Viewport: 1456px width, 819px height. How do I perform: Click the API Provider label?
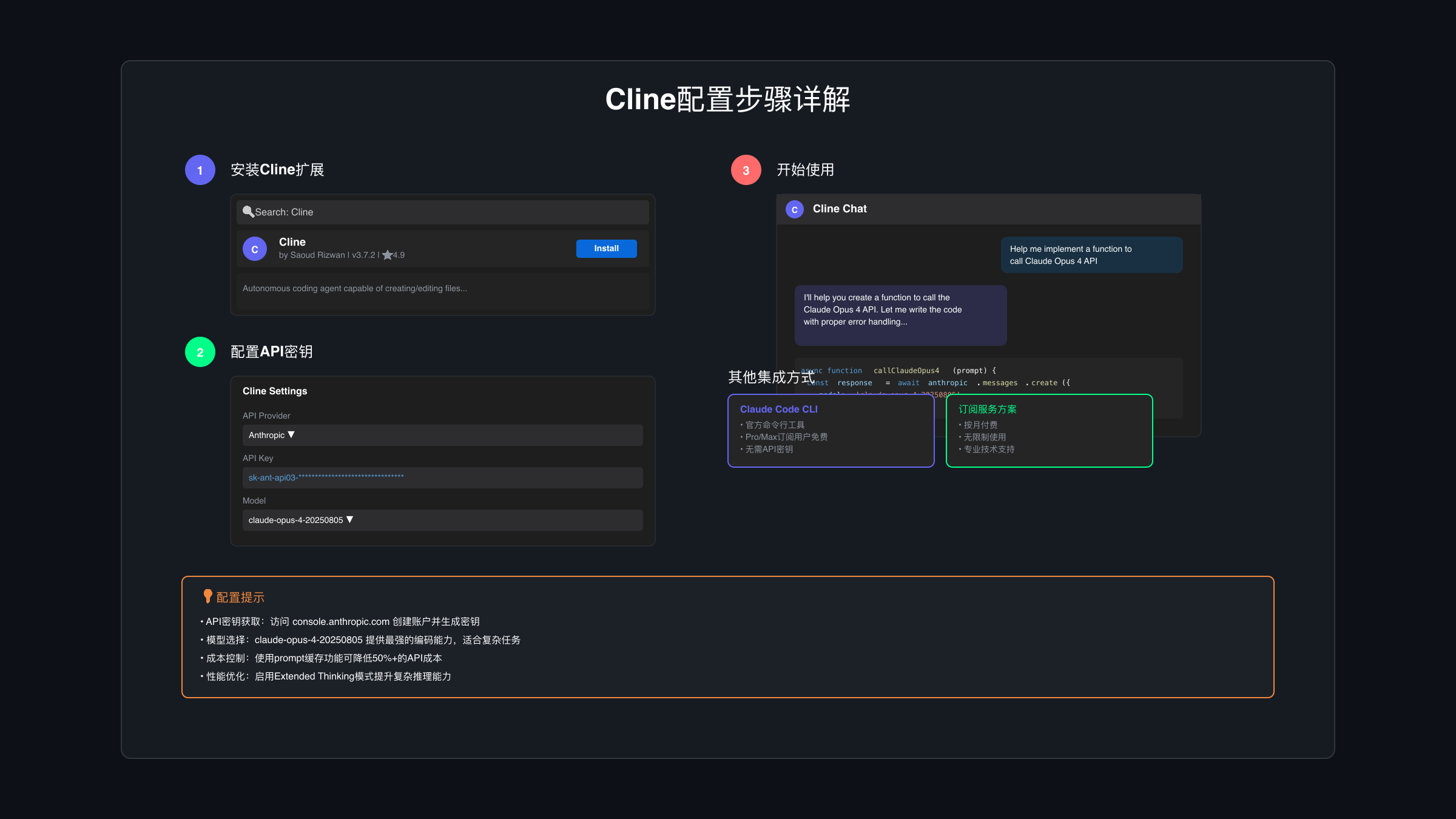(x=266, y=416)
